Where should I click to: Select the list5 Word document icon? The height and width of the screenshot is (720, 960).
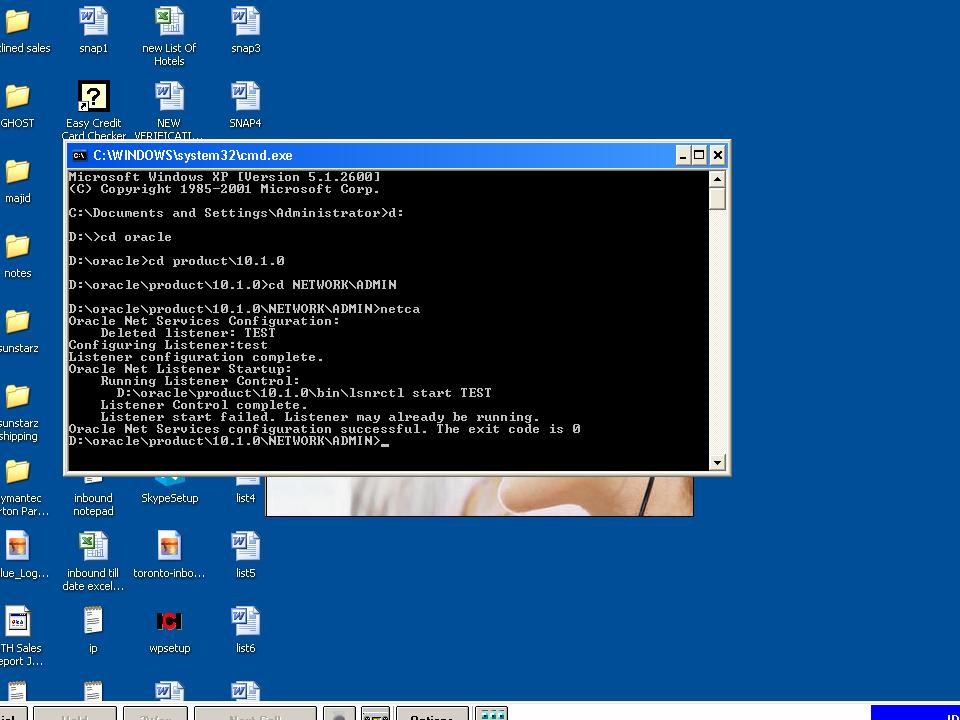coord(245,546)
